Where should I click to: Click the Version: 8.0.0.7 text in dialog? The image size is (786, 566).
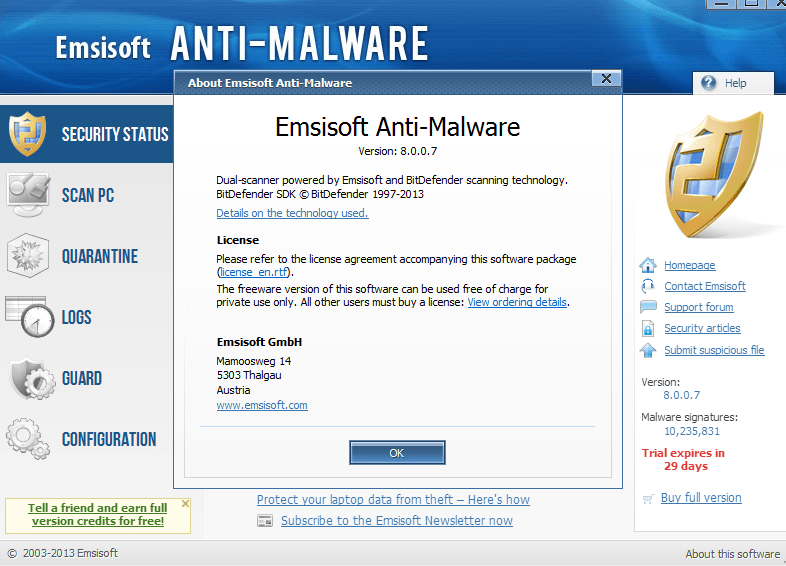tap(398, 151)
